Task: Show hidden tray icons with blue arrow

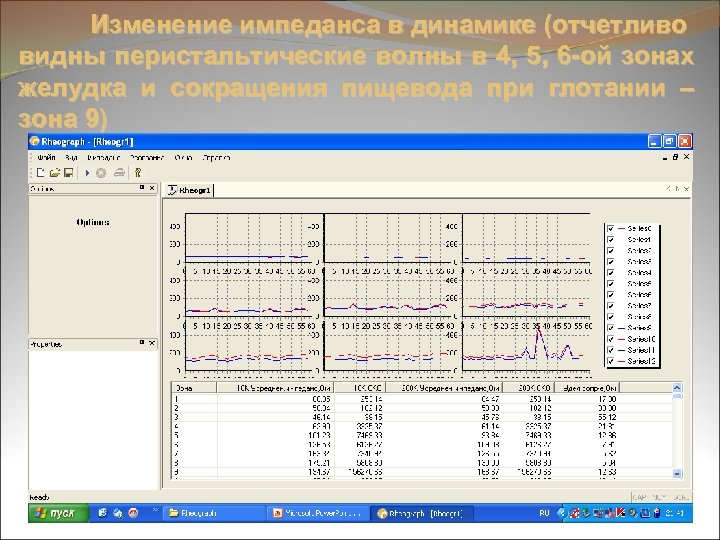Action: coord(561,513)
